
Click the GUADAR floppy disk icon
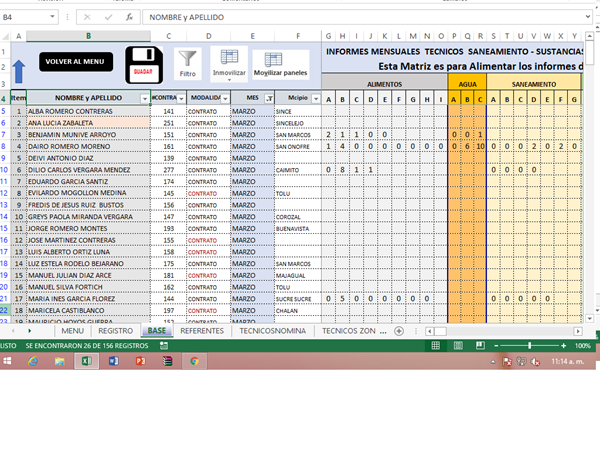pos(144,64)
